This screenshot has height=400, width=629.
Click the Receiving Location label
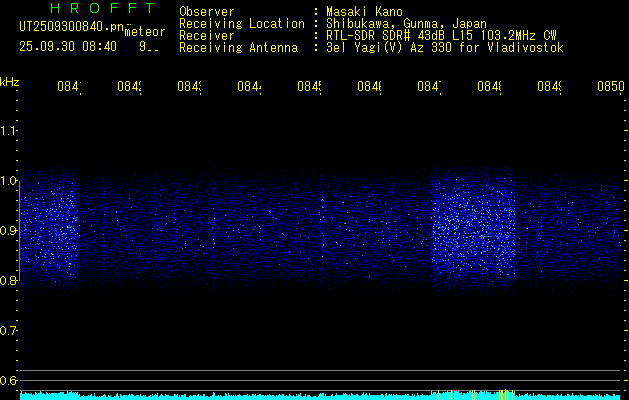pyautogui.click(x=242, y=24)
